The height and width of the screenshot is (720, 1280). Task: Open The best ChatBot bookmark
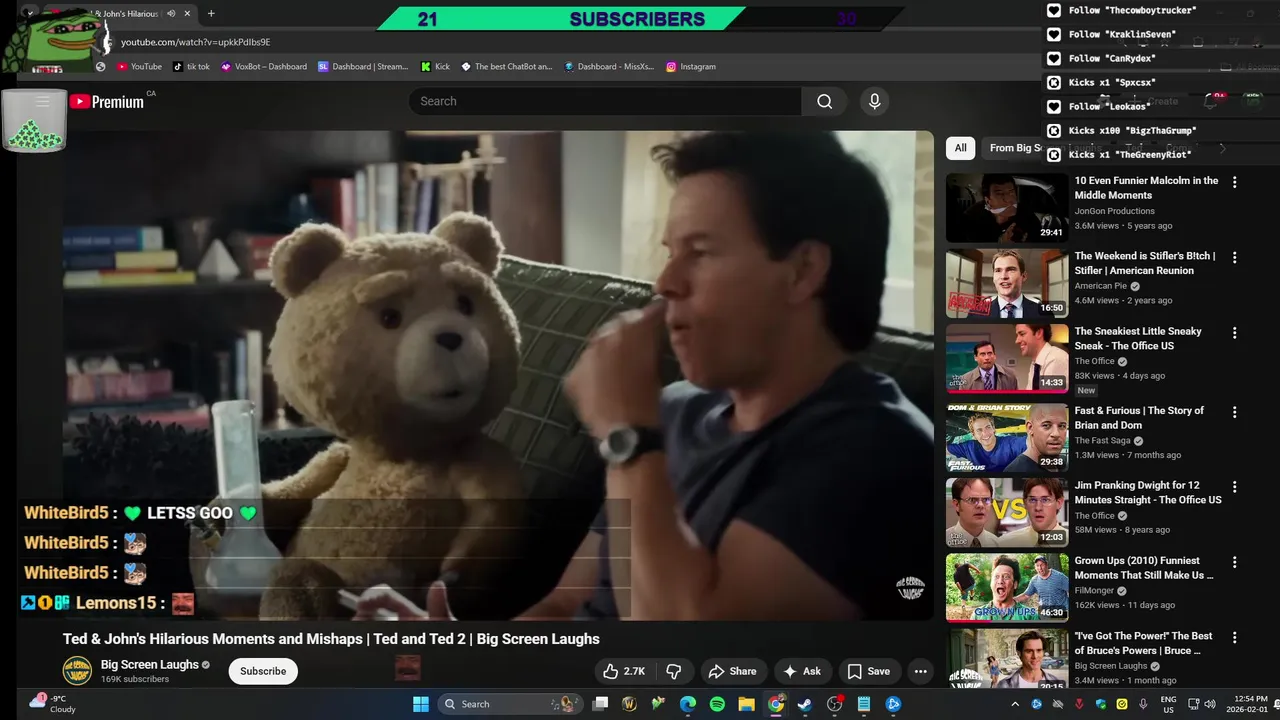507,66
